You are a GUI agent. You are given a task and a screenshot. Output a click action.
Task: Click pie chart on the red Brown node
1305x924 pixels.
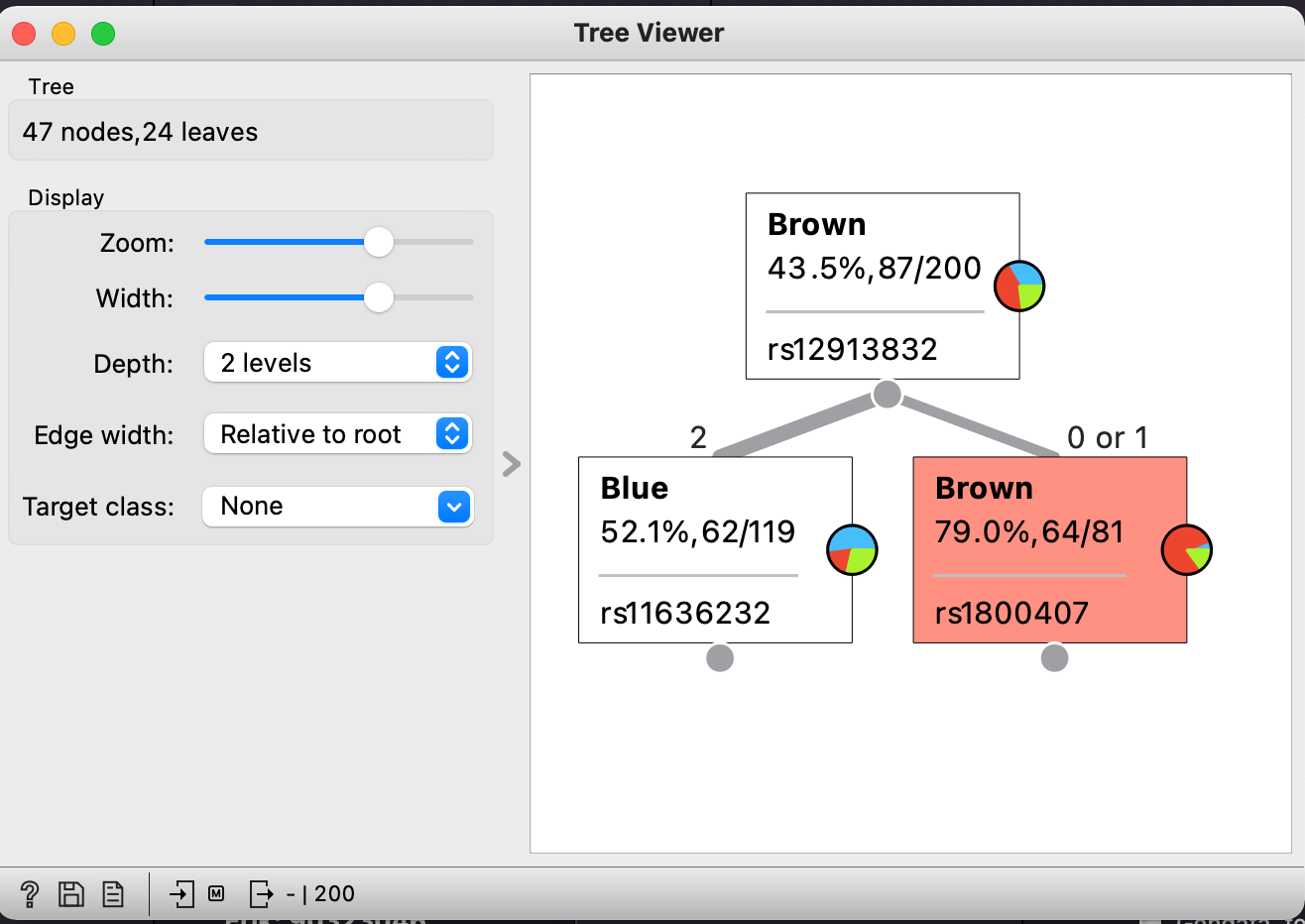point(1186,550)
